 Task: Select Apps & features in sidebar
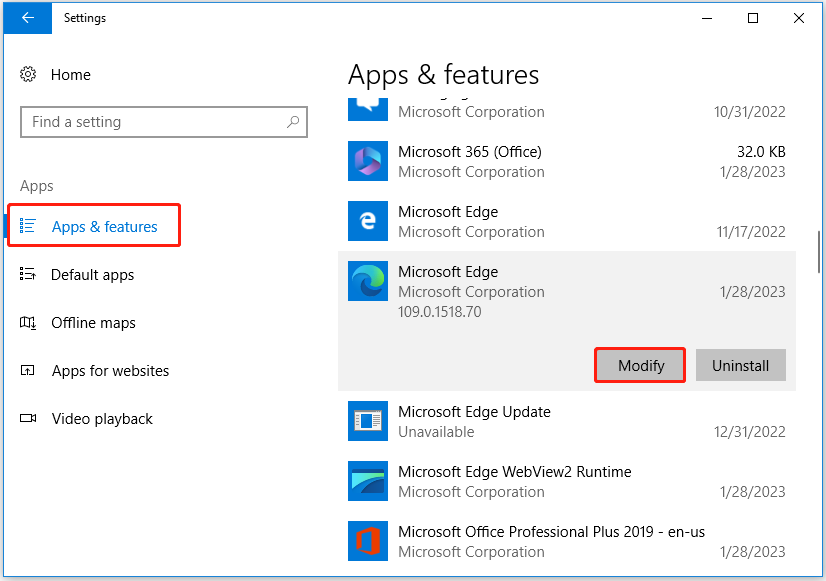click(94, 225)
